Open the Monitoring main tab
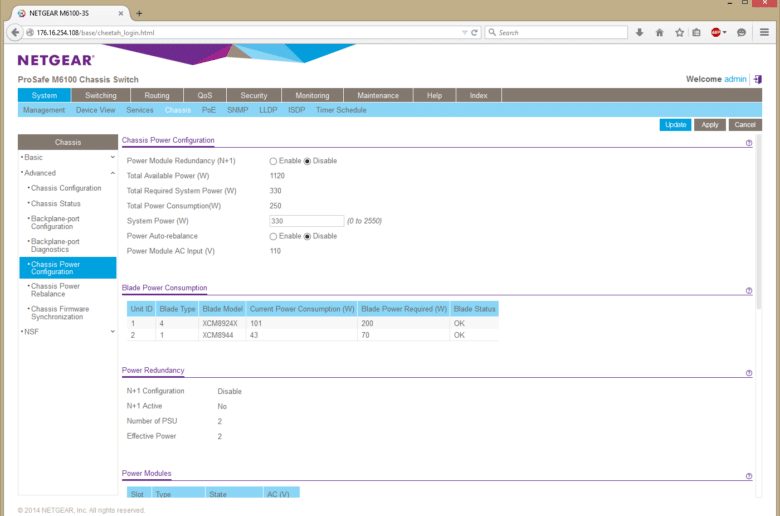The width and height of the screenshot is (780, 516). [x=312, y=95]
